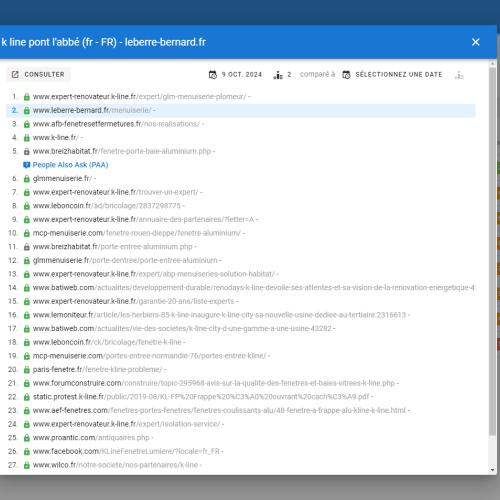Click the dialog vertical scrollbar thumb
Image resolution: width=500 pixels, height=500 pixels.
492,251
